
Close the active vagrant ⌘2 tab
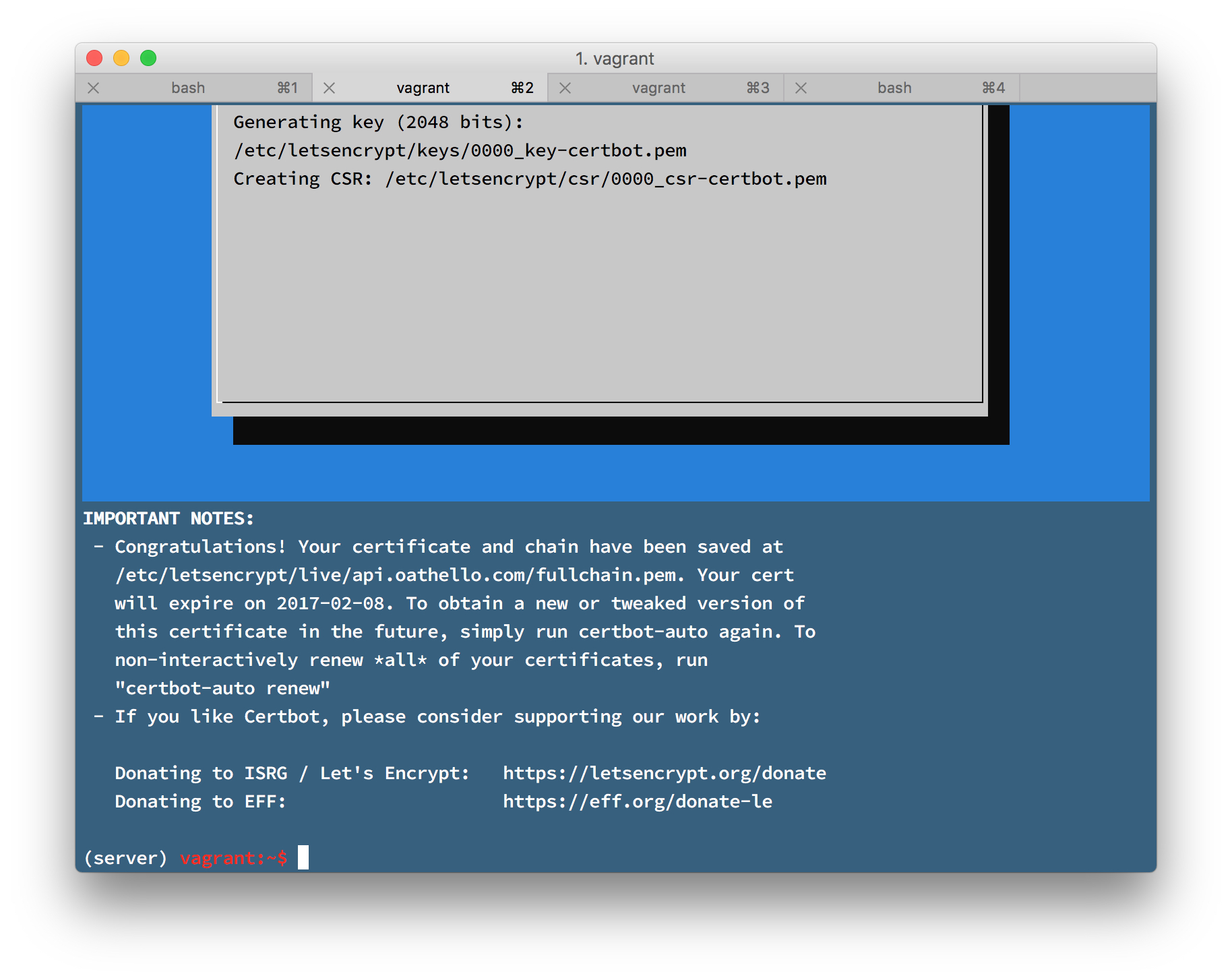point(329,88)
